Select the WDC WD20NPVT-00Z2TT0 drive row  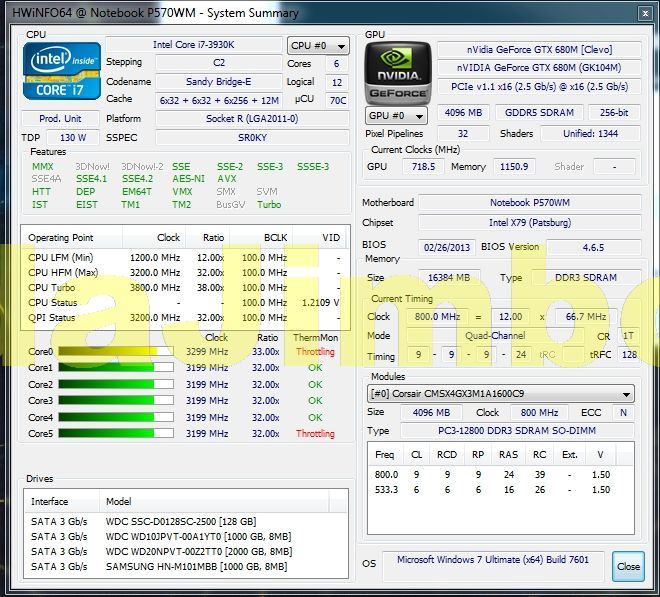pyautogui.click(x=186, y=552)
